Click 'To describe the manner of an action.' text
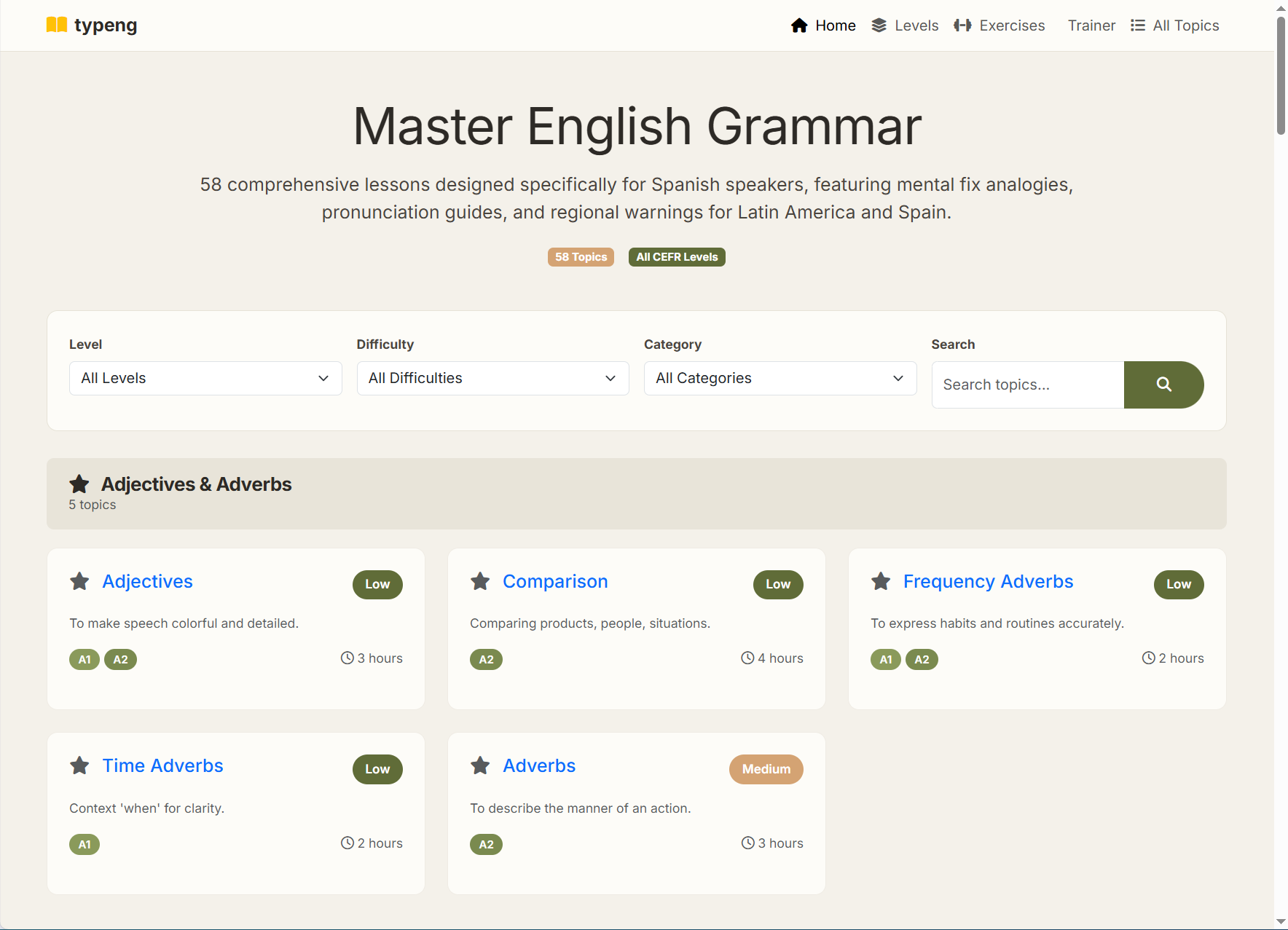The image size is (1288, 930). coord(581,808)
